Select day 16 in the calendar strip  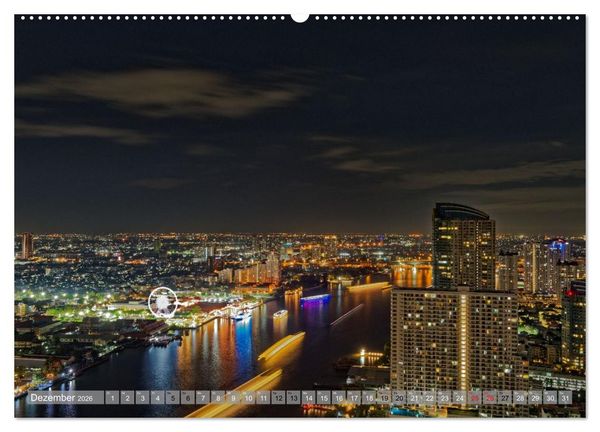[339, 398]
